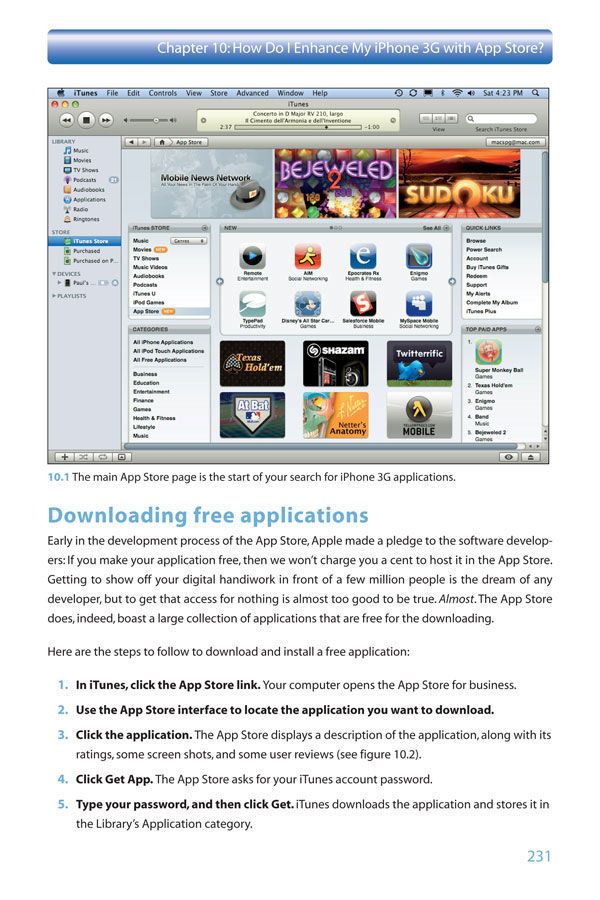Open the File menu
The height and width of the screenshot is (900, 600).
tap(112, 93)
